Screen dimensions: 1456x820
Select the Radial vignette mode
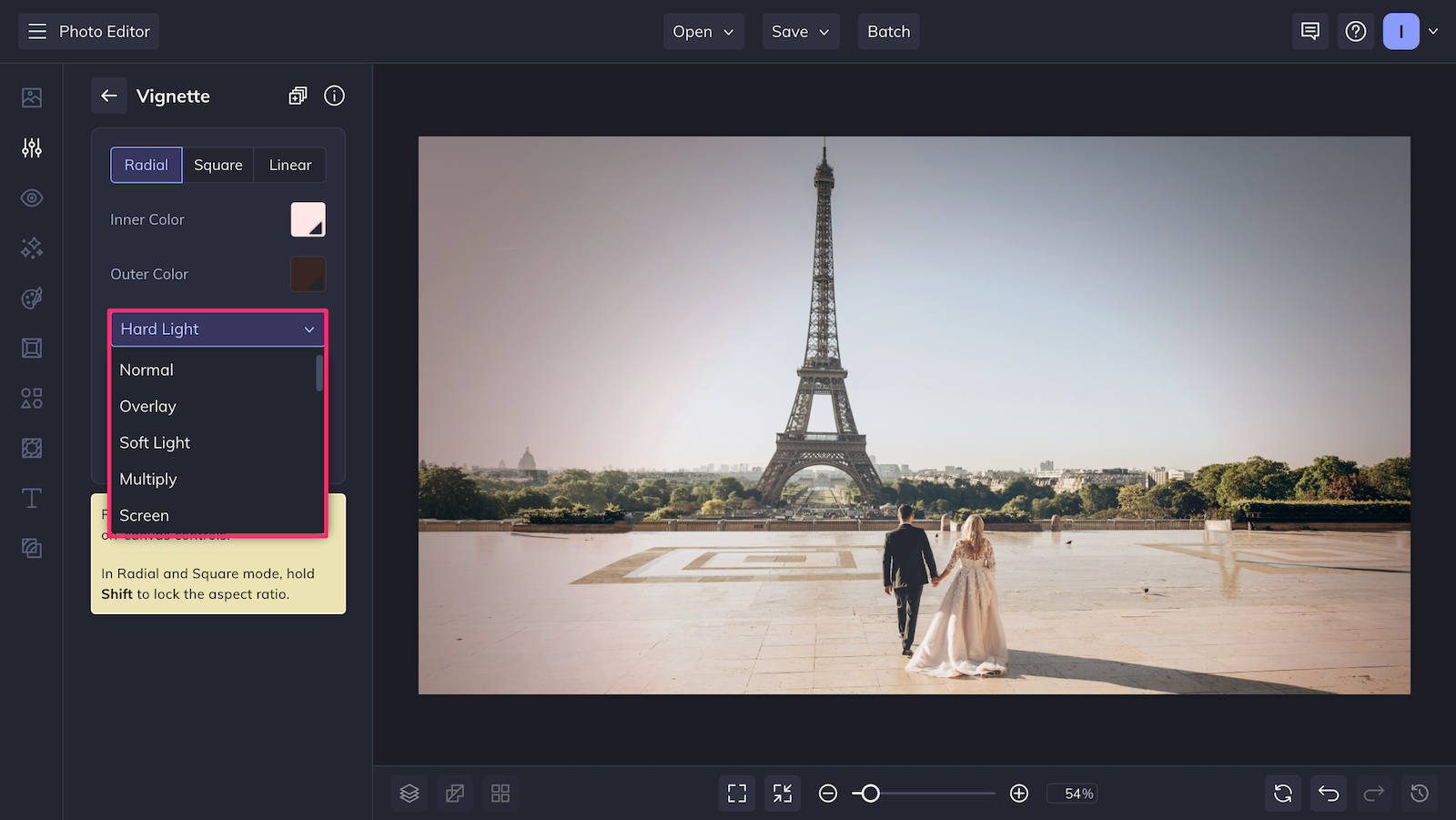(146, 165)
